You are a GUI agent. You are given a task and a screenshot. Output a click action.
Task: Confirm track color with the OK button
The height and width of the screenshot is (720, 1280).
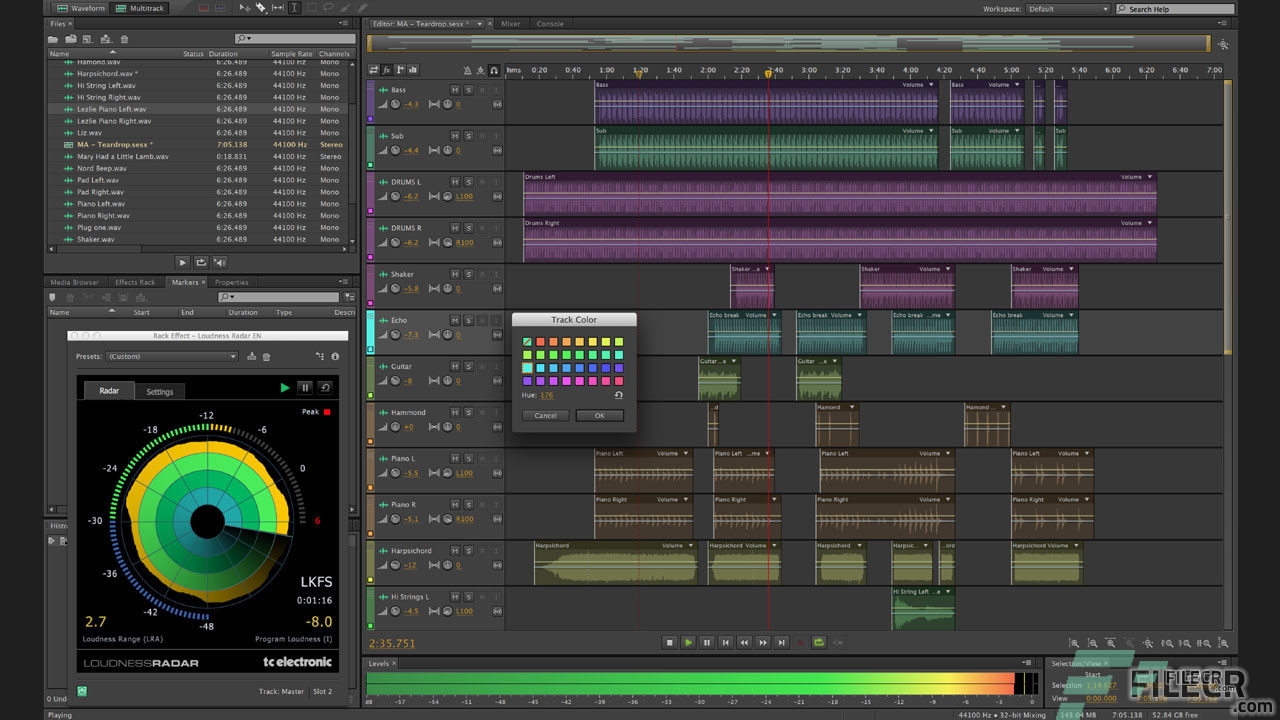(599, 415)
